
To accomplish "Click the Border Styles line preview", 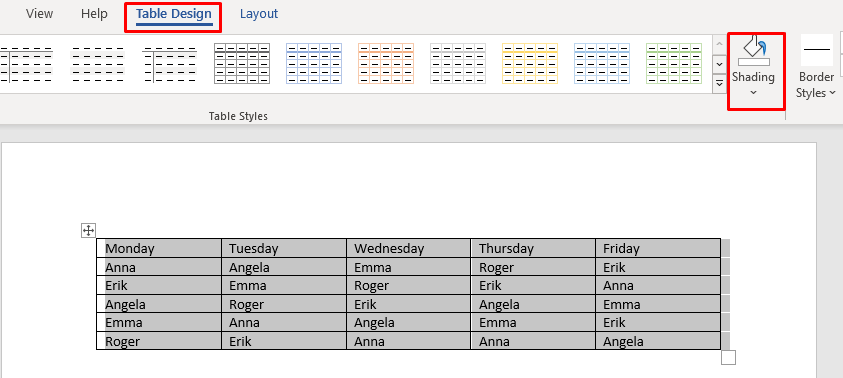I will coord(817,49).
